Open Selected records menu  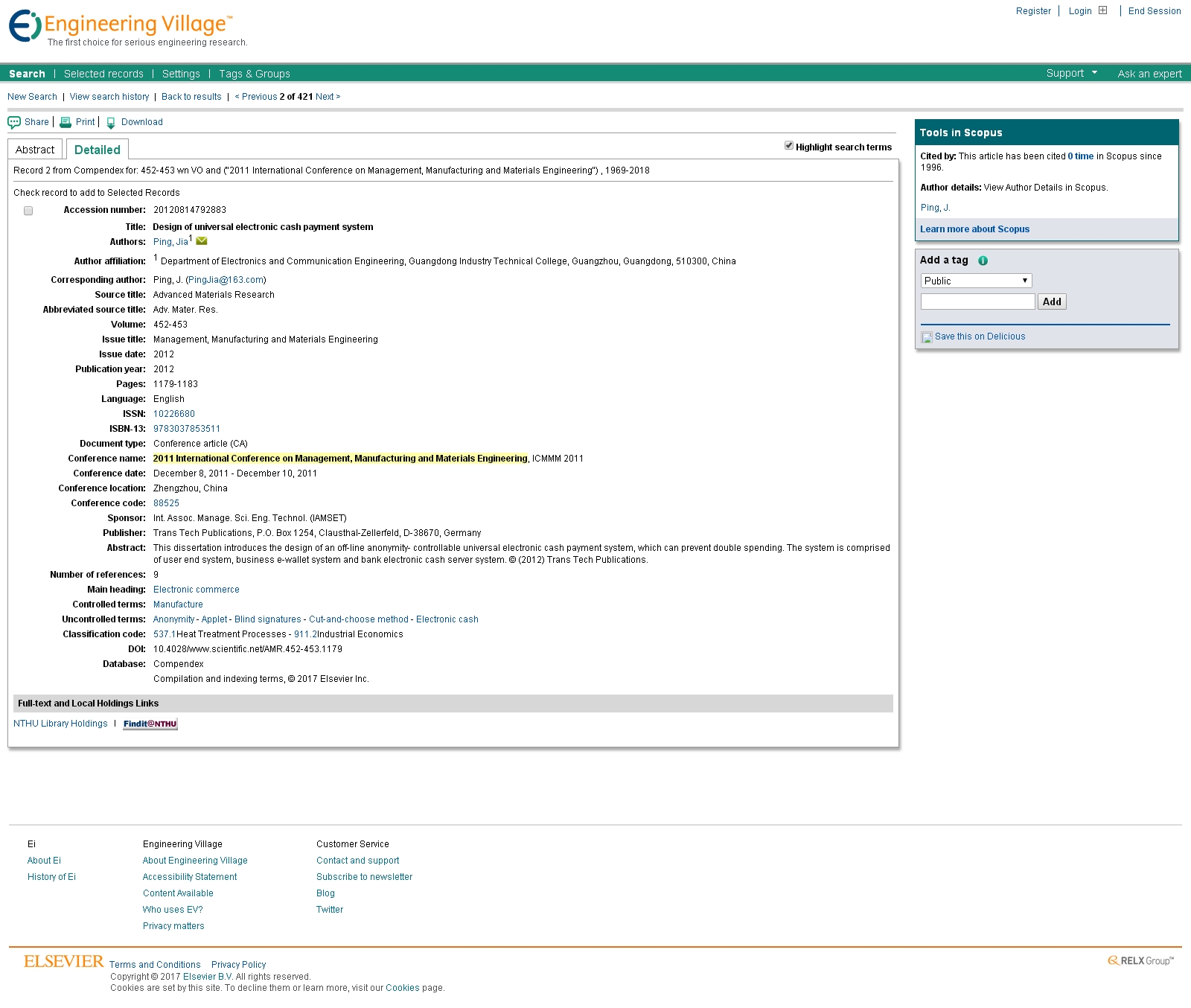(x=103, y=74)
